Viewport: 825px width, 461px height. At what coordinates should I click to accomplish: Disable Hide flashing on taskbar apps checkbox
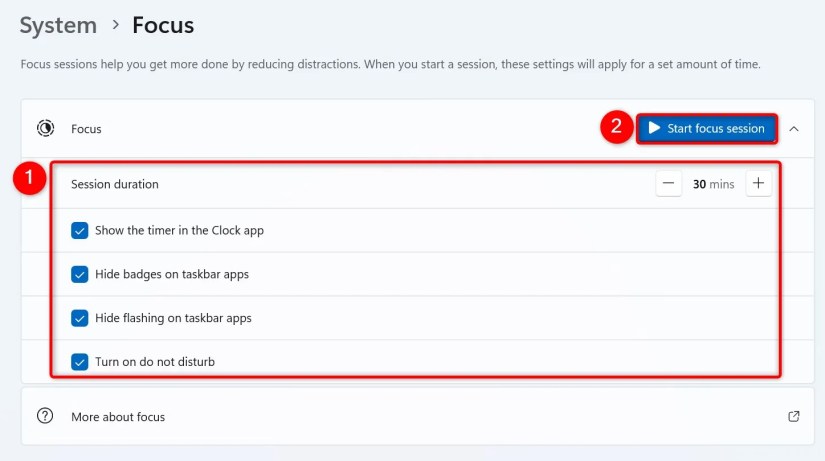(80, 318)
